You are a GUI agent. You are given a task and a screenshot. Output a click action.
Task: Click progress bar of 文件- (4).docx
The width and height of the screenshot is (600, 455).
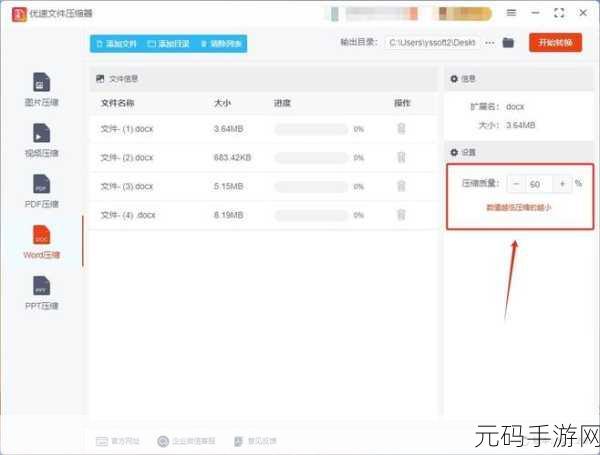[x=311, y=215]
